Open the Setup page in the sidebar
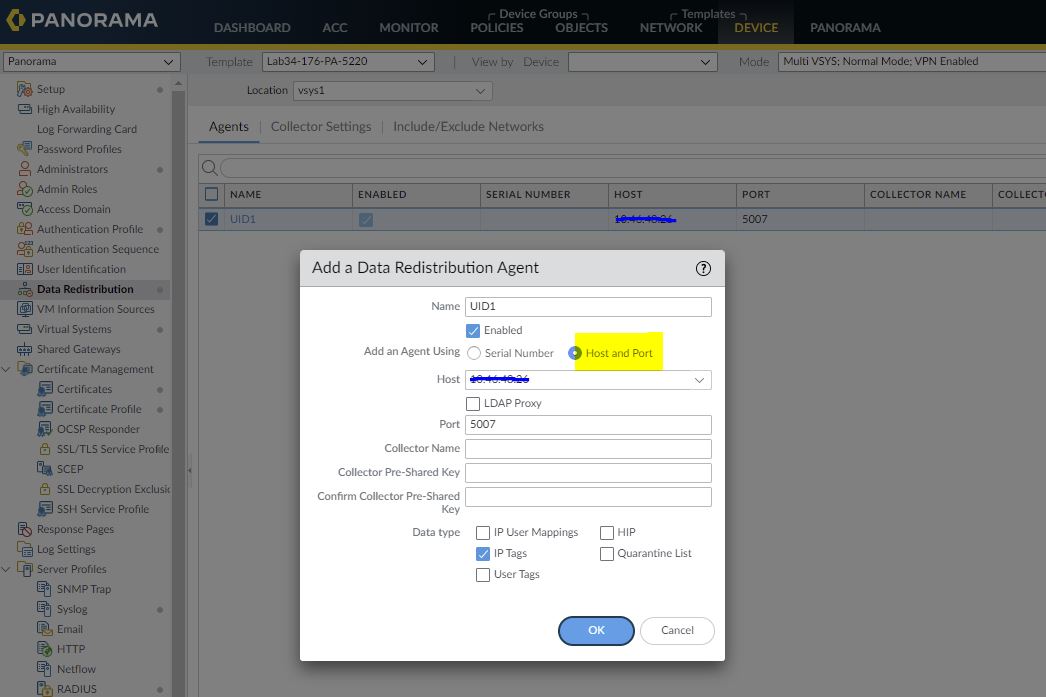This screenshot has width=1046, height=697. [x=60, y=89]
